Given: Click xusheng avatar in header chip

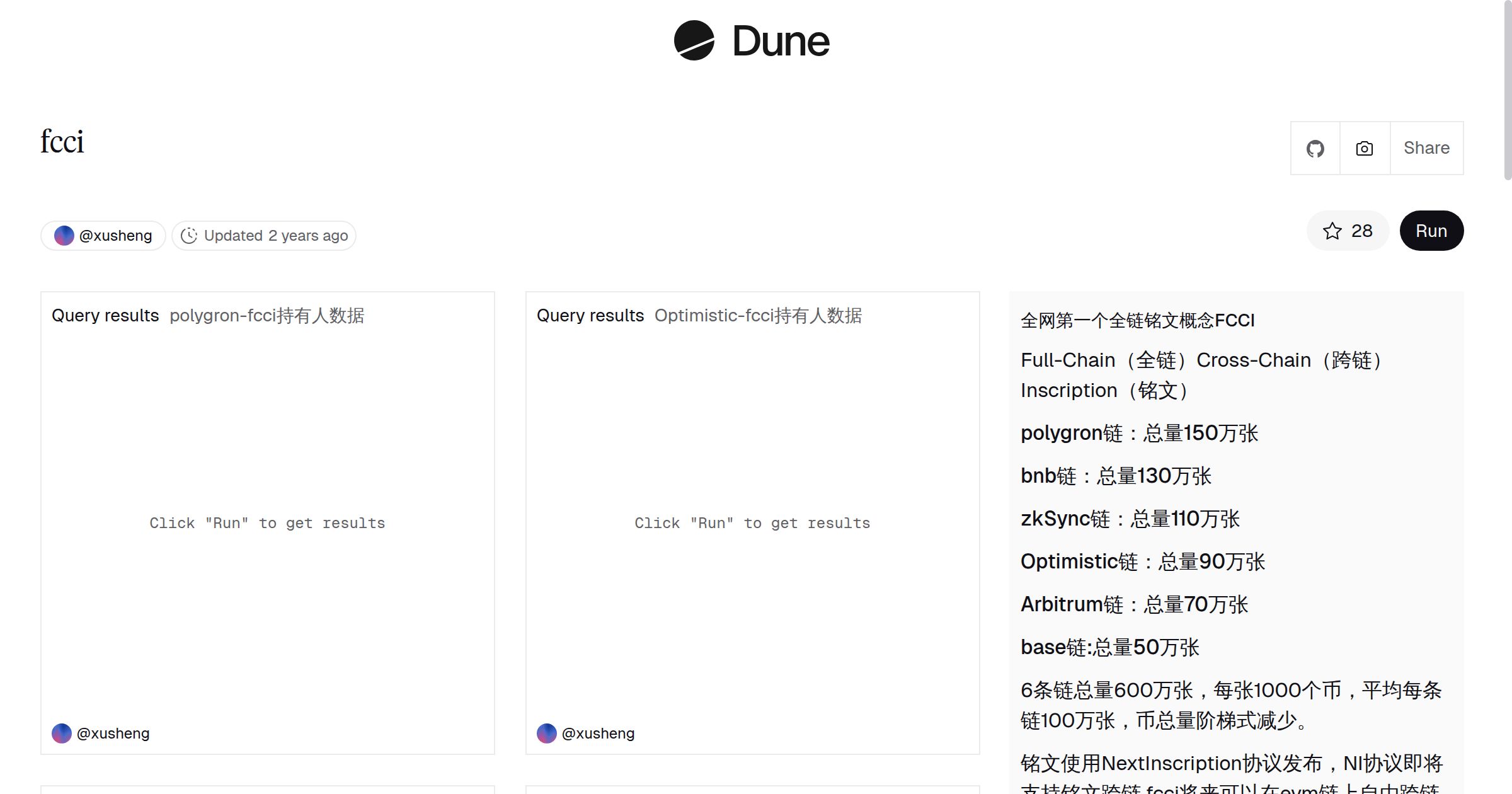Looking at the screenshot, I should [64, 236].
